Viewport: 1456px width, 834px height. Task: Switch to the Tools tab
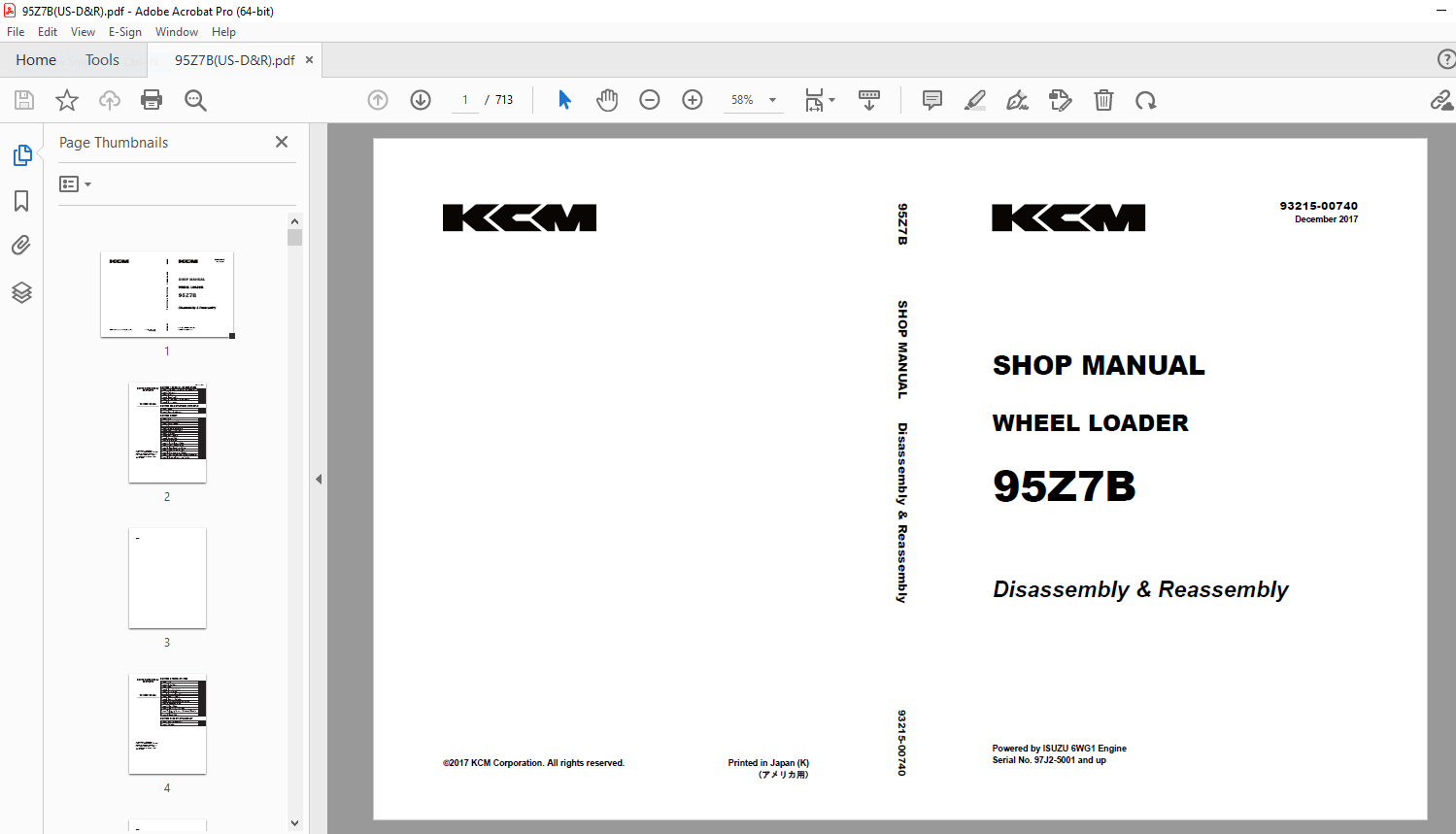coord(102,60)
